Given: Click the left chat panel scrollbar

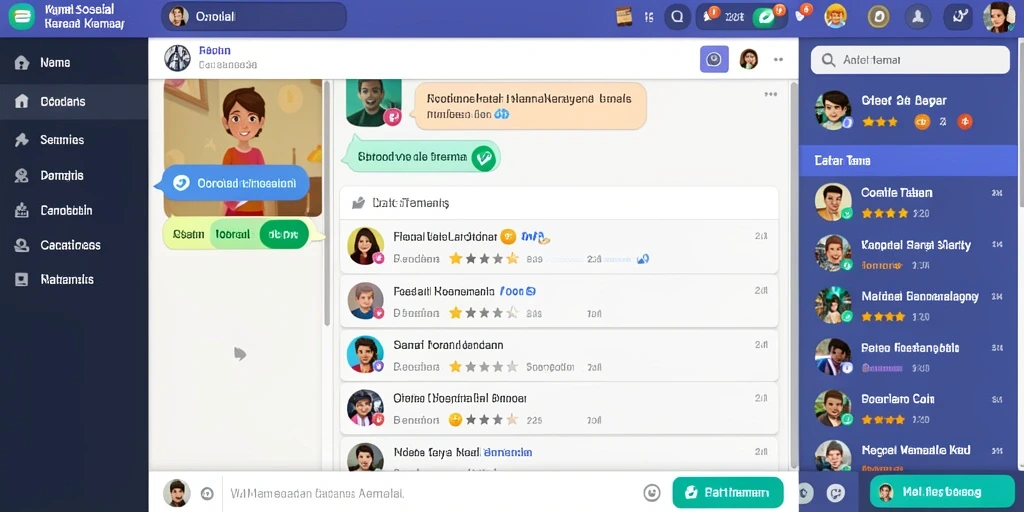Looking at the screenshot, I should pyautogui.click(x=327, y=202).
